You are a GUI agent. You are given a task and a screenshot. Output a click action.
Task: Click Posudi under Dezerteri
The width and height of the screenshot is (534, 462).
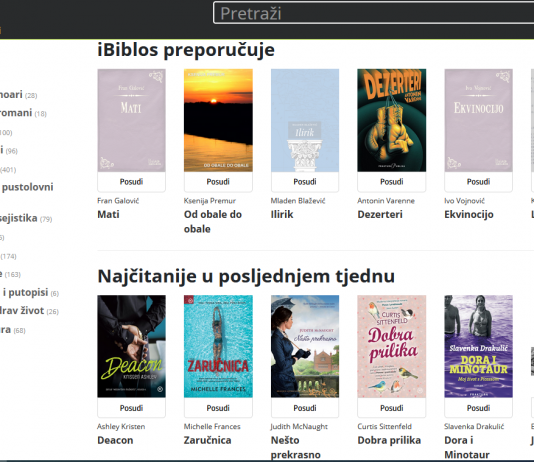click(392, 182)
